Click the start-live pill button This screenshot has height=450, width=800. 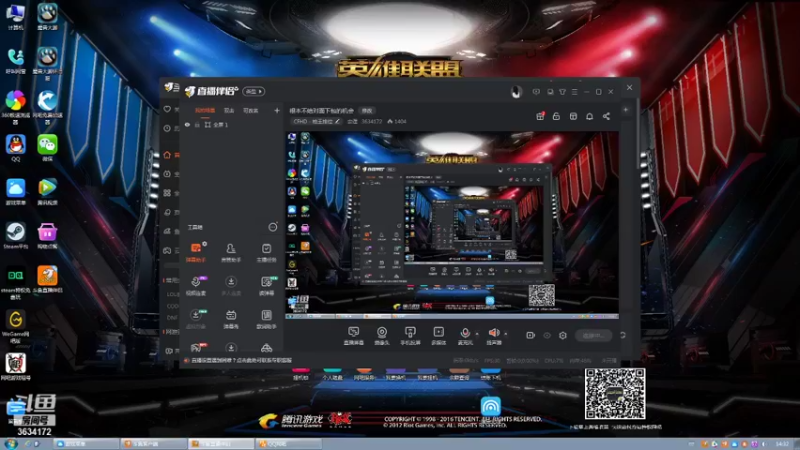(594, 335)
